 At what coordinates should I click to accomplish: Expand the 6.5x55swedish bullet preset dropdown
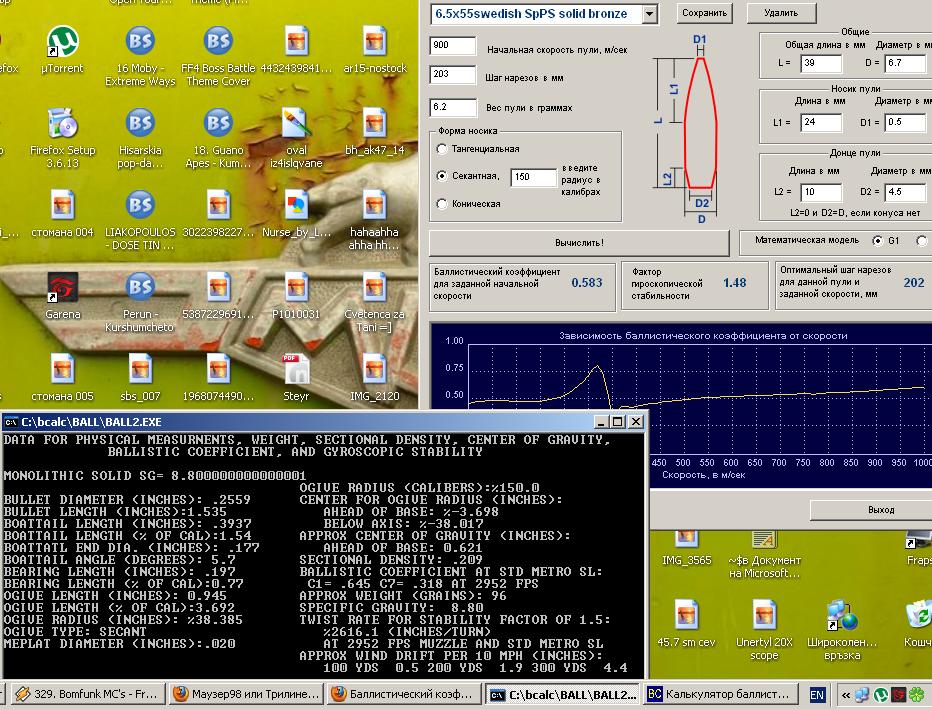(x=650, y=14)
